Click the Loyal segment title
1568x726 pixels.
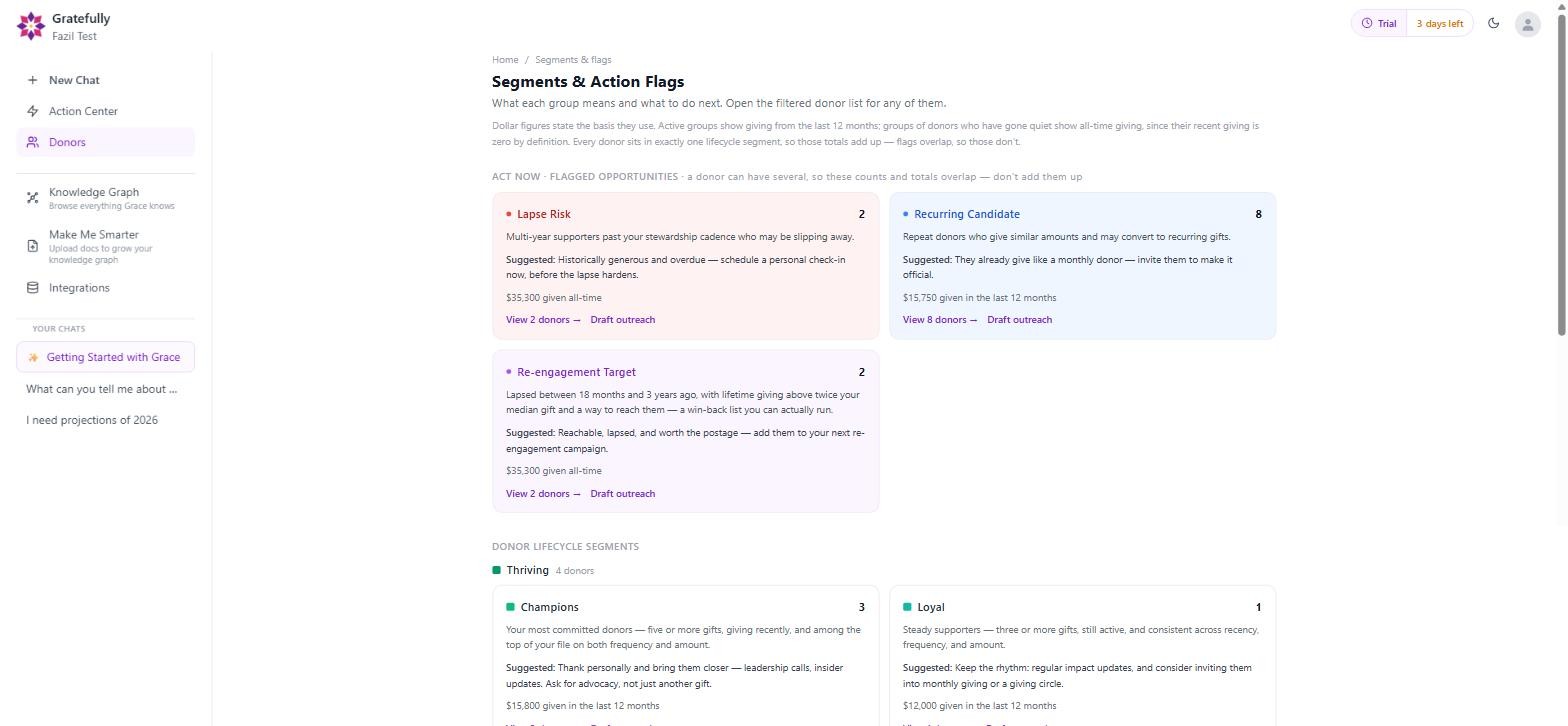[x=931, y=607]
